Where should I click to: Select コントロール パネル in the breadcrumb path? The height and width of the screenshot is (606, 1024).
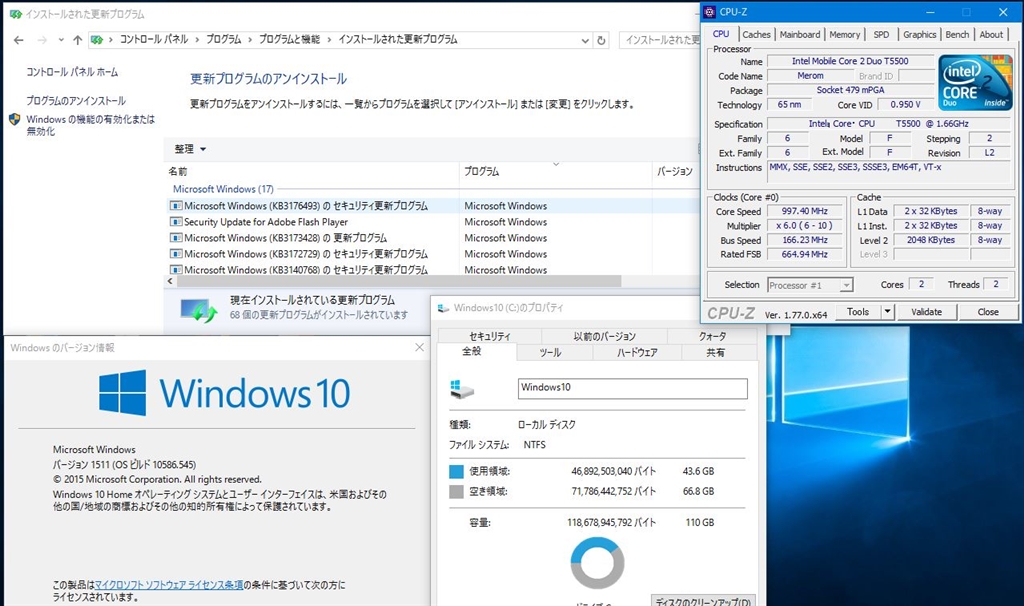point(153,39)
